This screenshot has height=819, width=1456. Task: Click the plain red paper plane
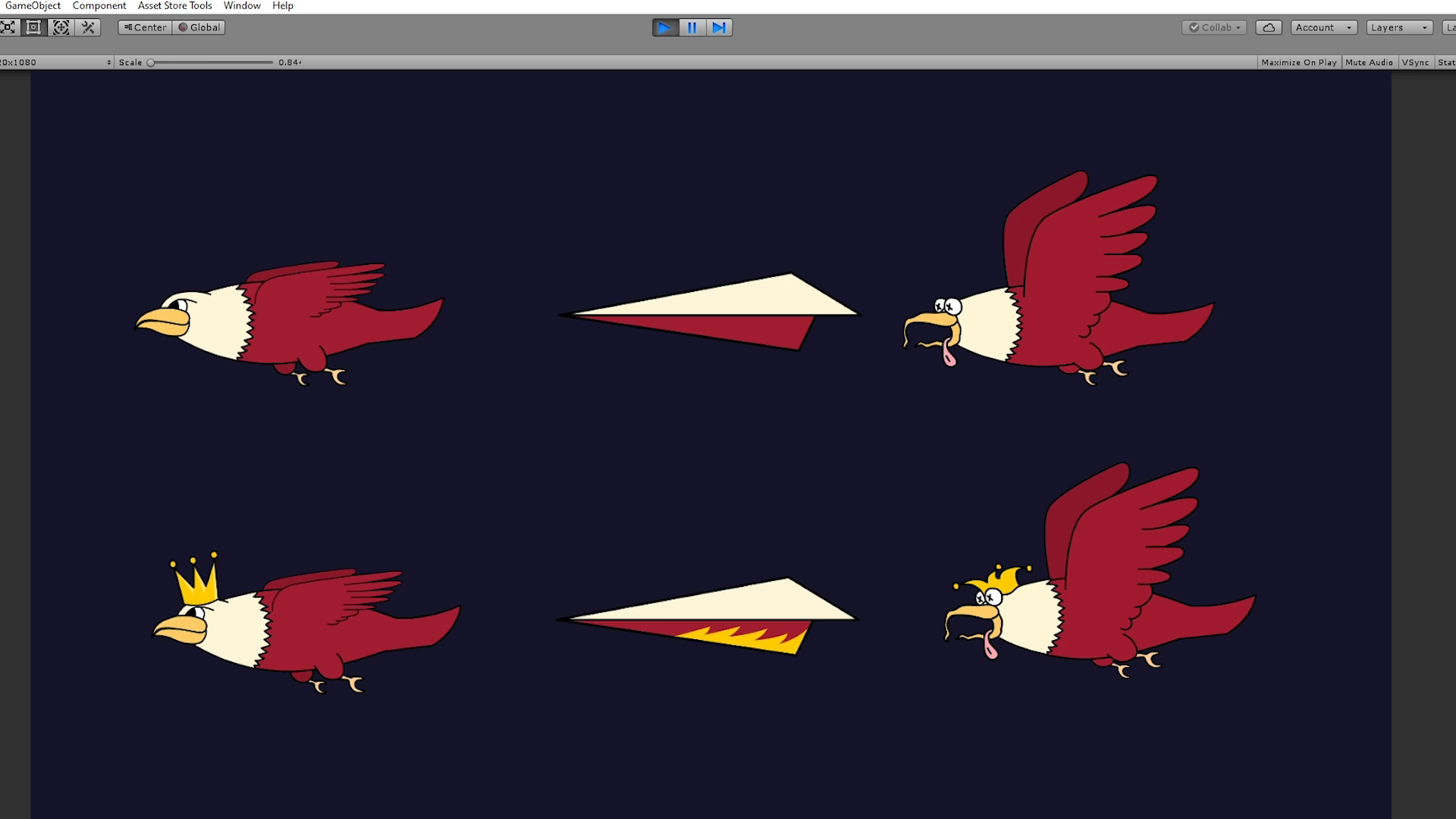pyautogui.click(x=709, y=312)
